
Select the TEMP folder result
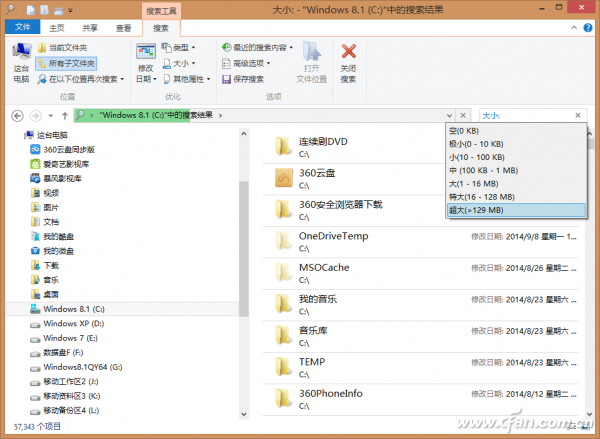tap(420, 367)
